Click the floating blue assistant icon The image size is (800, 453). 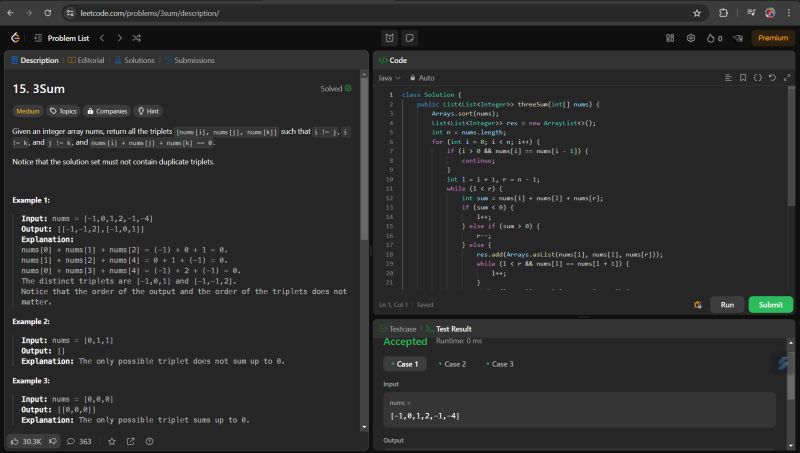[783, 363]
